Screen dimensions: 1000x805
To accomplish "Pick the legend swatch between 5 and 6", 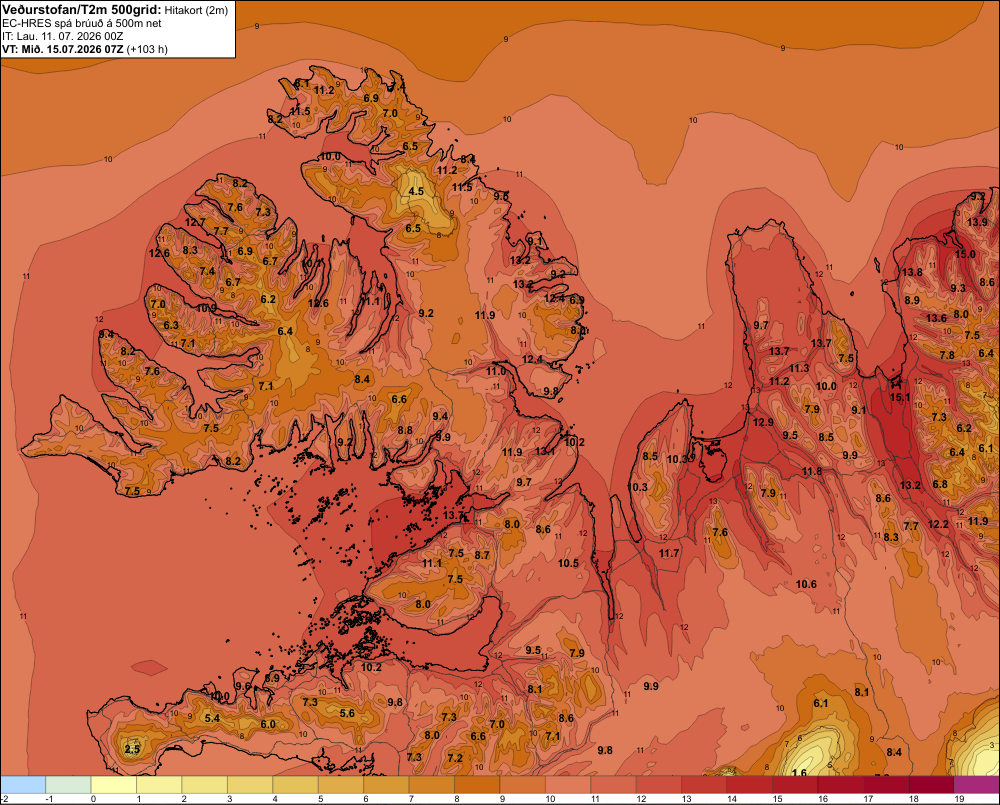I will (x=341, y=784).
